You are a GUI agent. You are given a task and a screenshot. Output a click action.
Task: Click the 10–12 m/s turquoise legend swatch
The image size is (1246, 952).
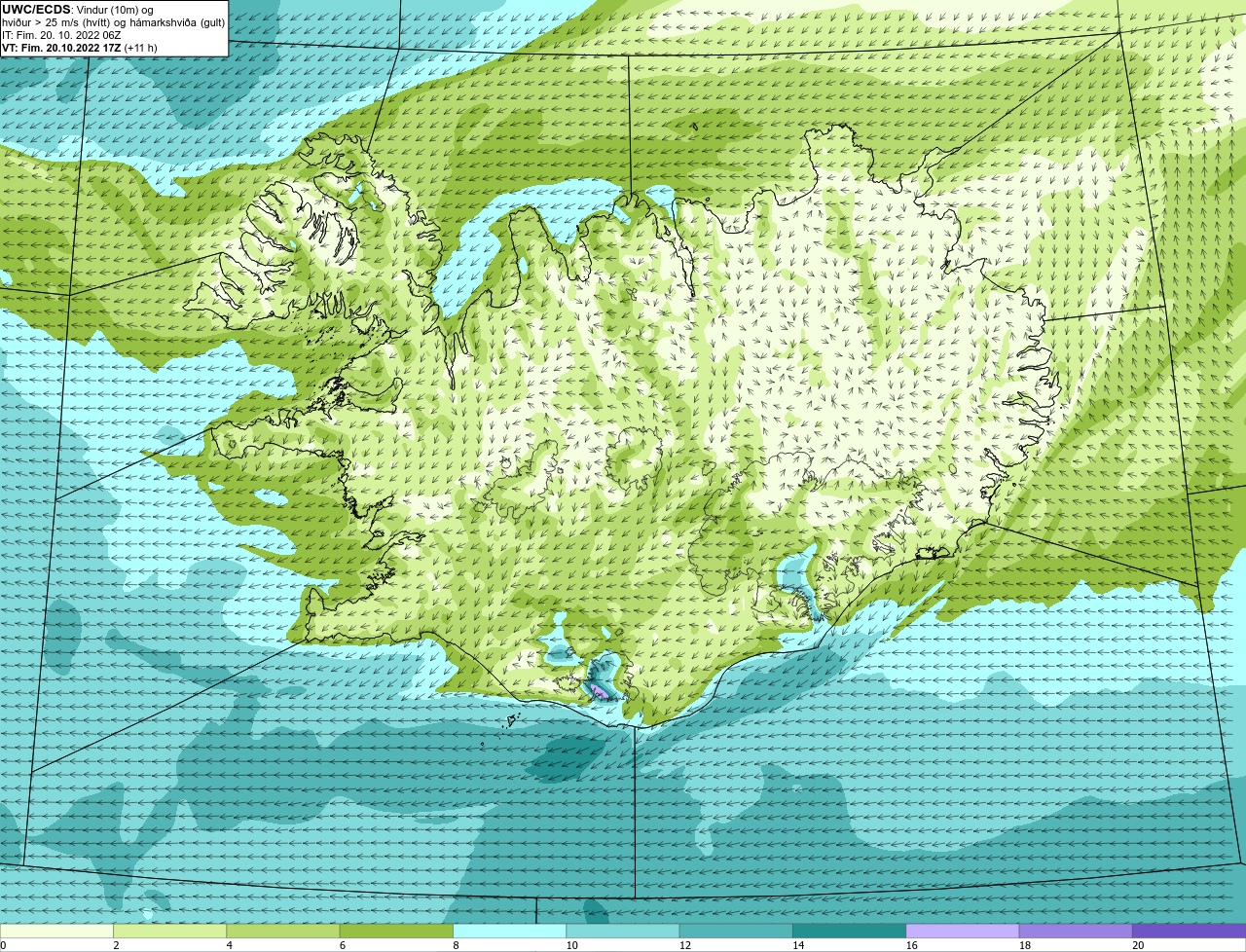click(x=623, y=932)
